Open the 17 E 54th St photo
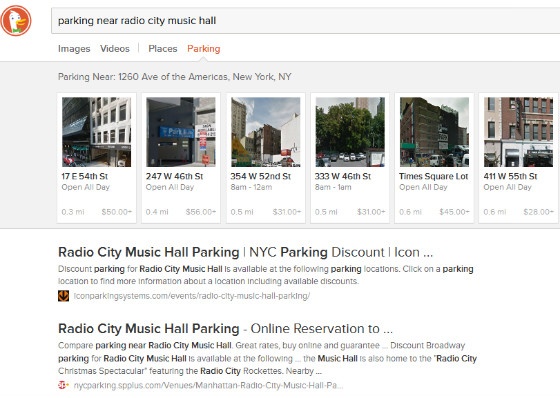Screen dimensions: 560x398 tap(96, 132)
